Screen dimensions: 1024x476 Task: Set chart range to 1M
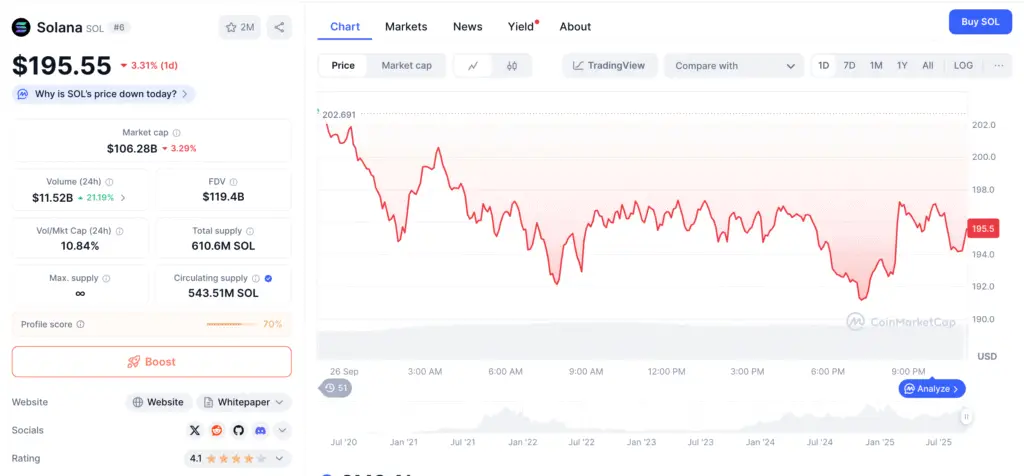tap(876, 66)
